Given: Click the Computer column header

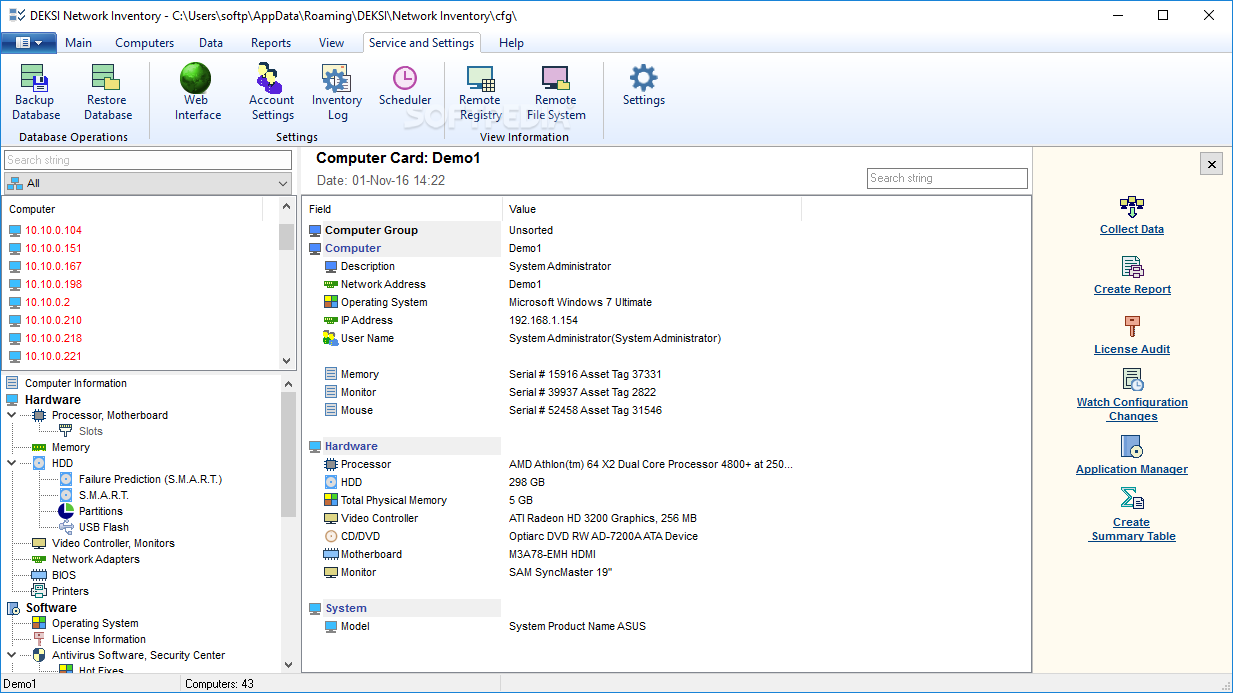Looking at the screenshot, I should tap(133, 209).
